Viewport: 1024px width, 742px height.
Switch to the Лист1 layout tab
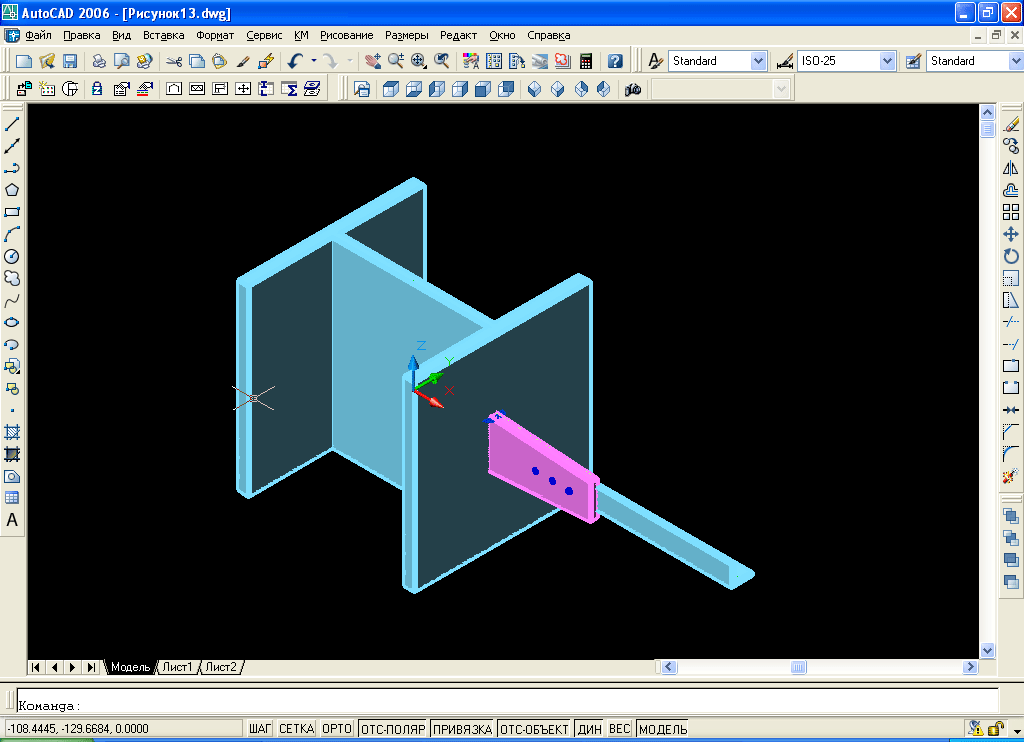(178, 667)
